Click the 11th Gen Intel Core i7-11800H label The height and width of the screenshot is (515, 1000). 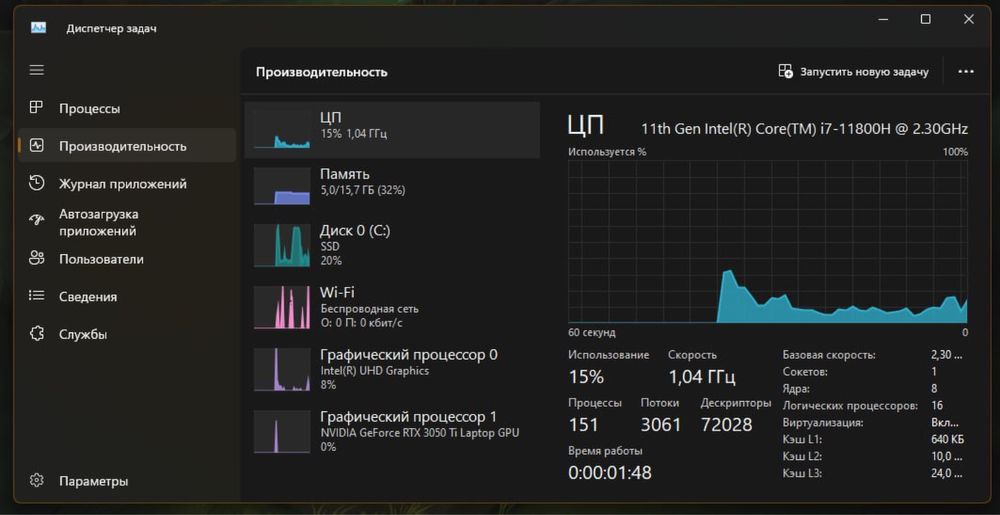coord(804,129)
